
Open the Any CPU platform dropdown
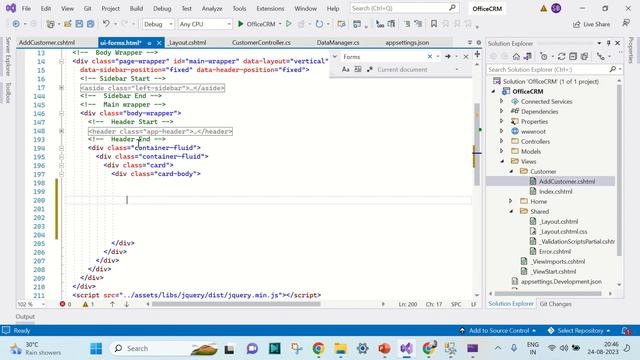(x=205, y=24)
